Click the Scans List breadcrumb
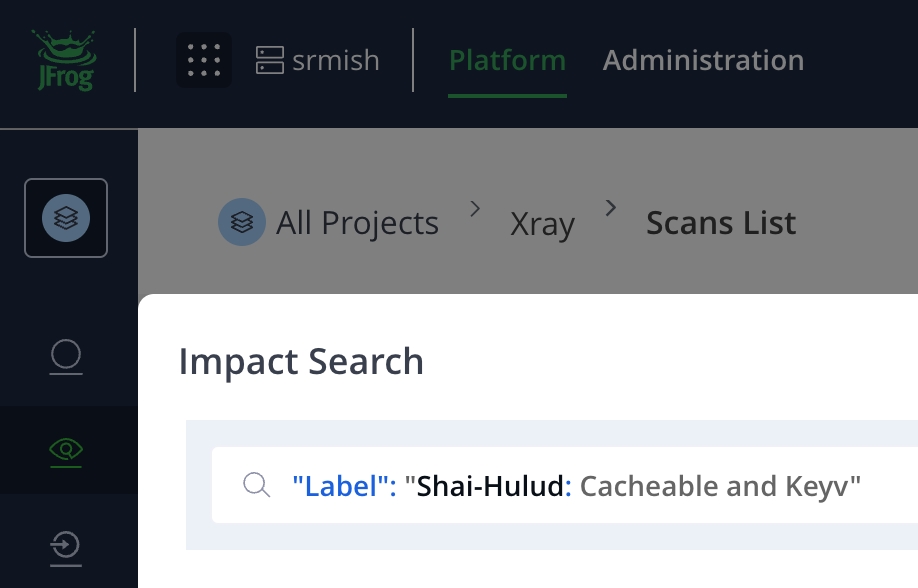Image resolution: width=918 pixels, height=588 pixels. [x=721, y=223]
